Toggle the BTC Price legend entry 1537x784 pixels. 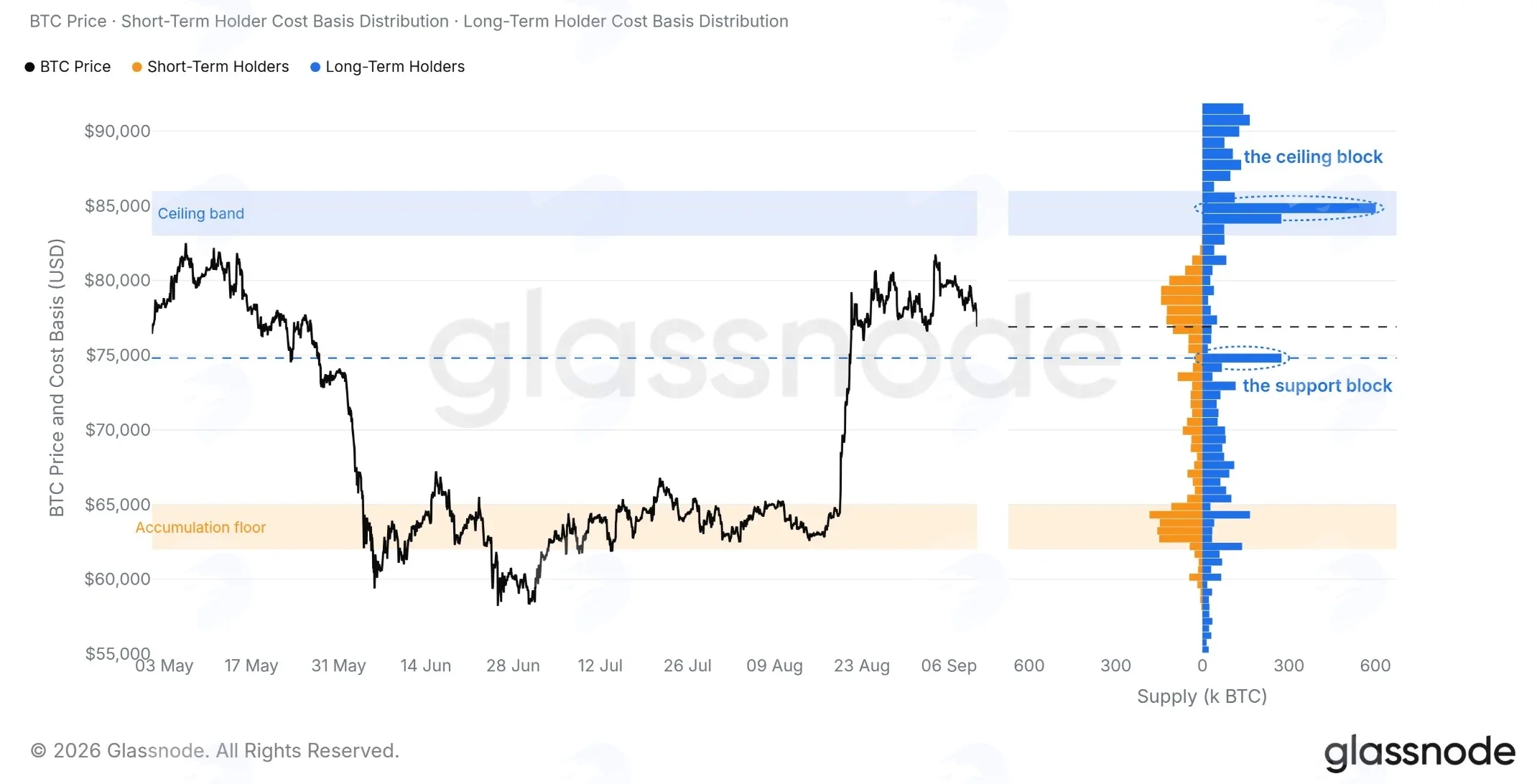tap(68, 67)
